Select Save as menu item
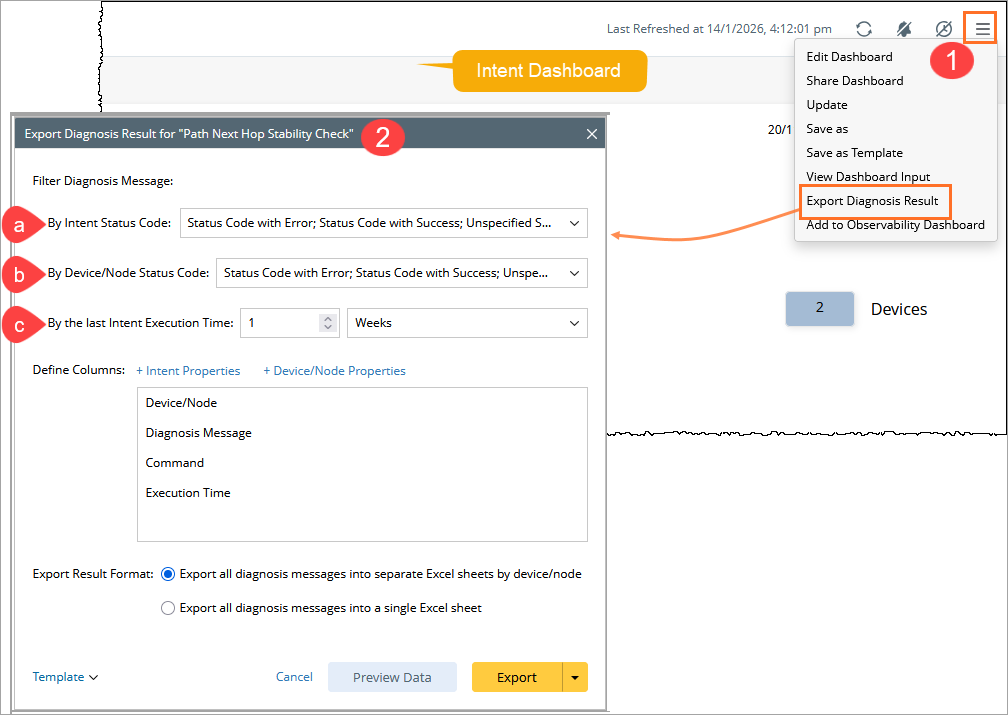The image size is (1008, 715). pyautogui.click(x=827, y=129)
